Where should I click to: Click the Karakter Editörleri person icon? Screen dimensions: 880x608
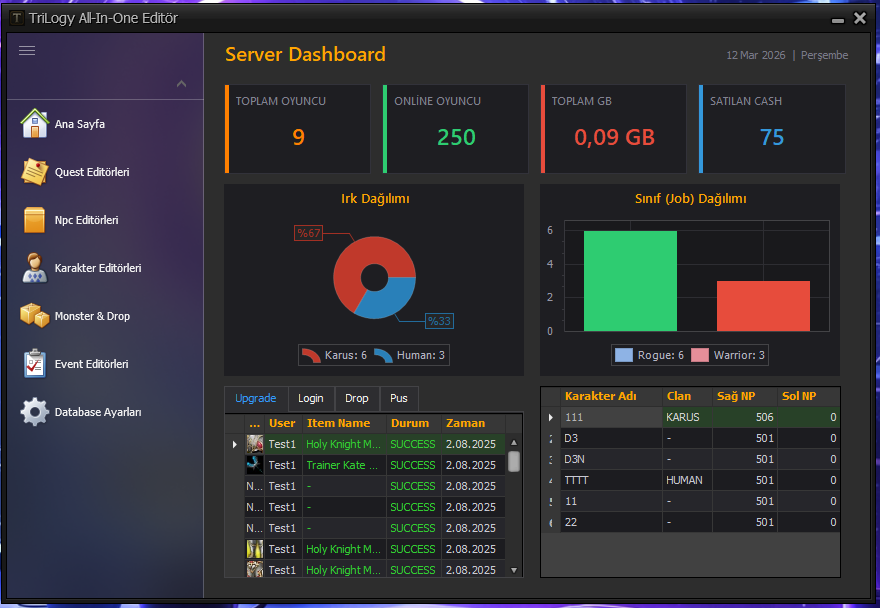pos(35,268)
